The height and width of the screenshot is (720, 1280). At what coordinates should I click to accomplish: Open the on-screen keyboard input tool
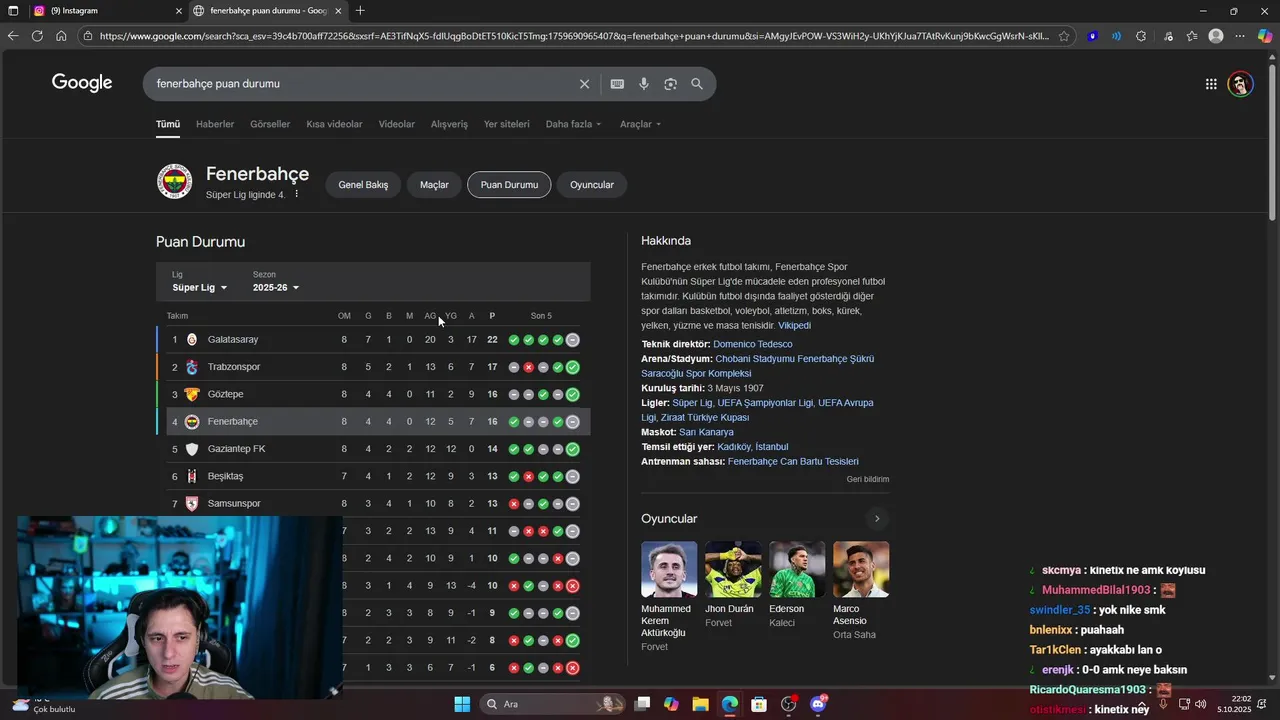coord(617,84)
